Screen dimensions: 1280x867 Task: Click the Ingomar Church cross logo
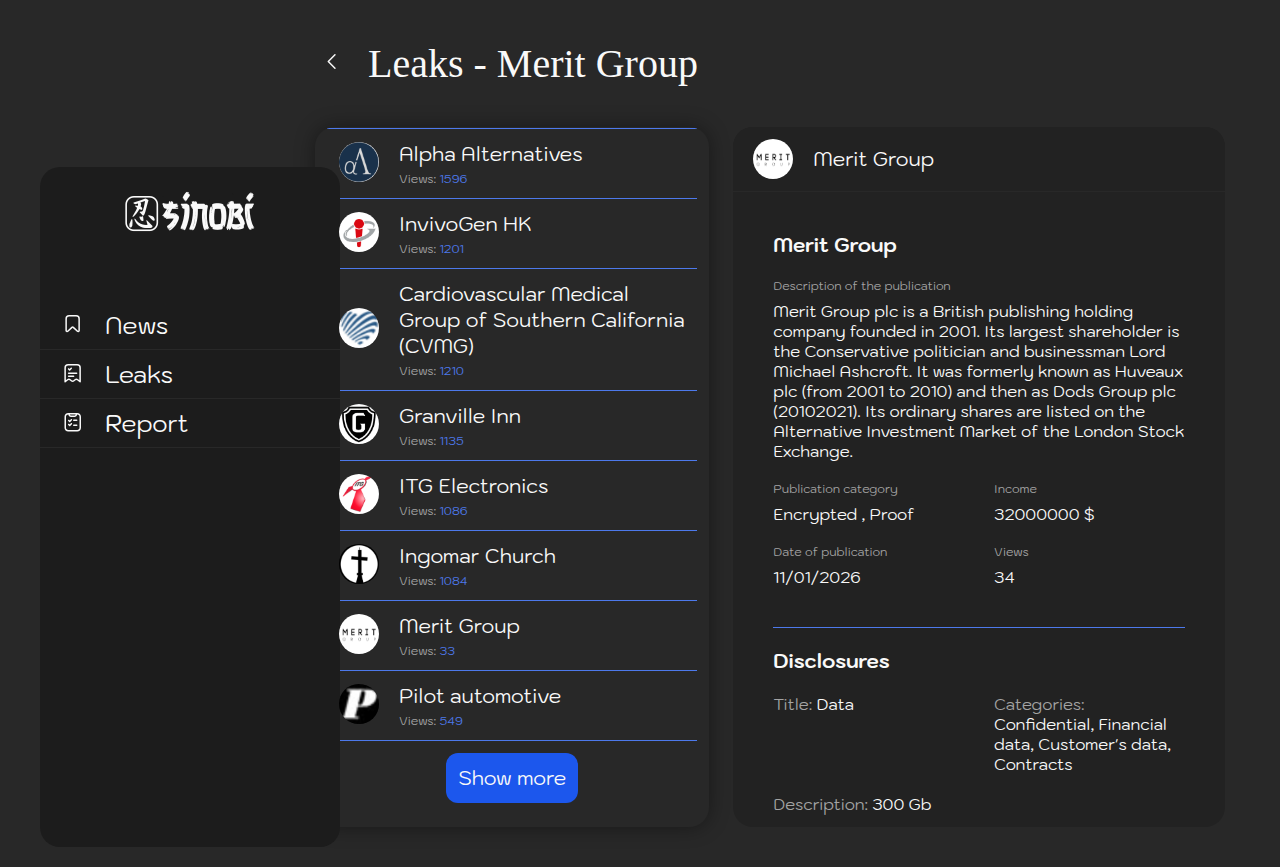[x=359, y=564]
